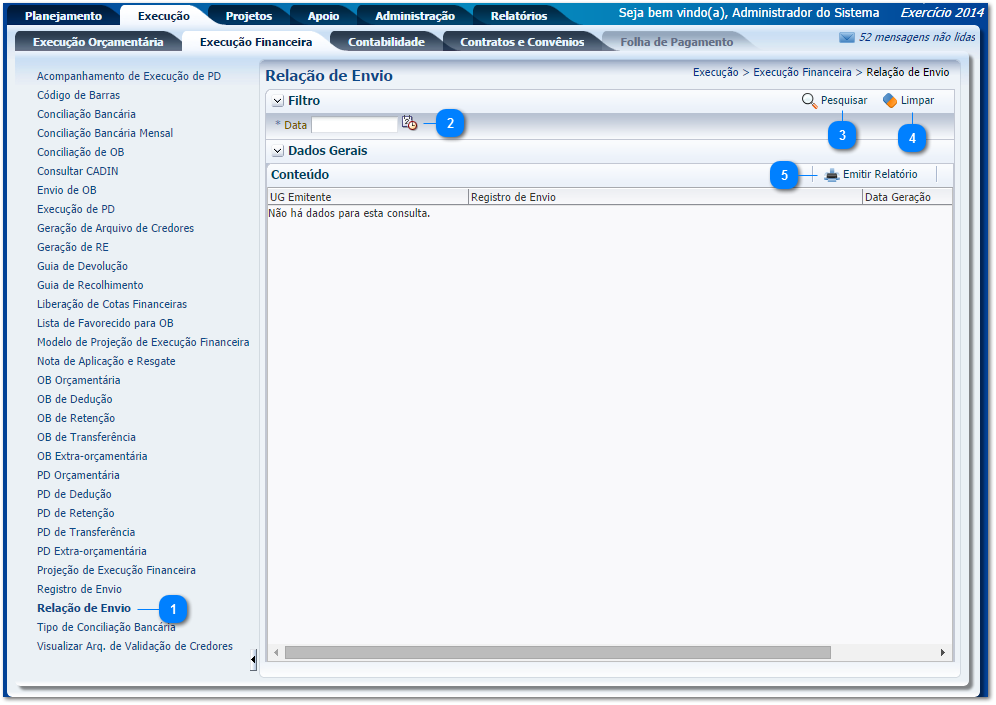Open Guia de Recolhimento sidebar link
Viewport: 996px width, 705px height.
90,285
